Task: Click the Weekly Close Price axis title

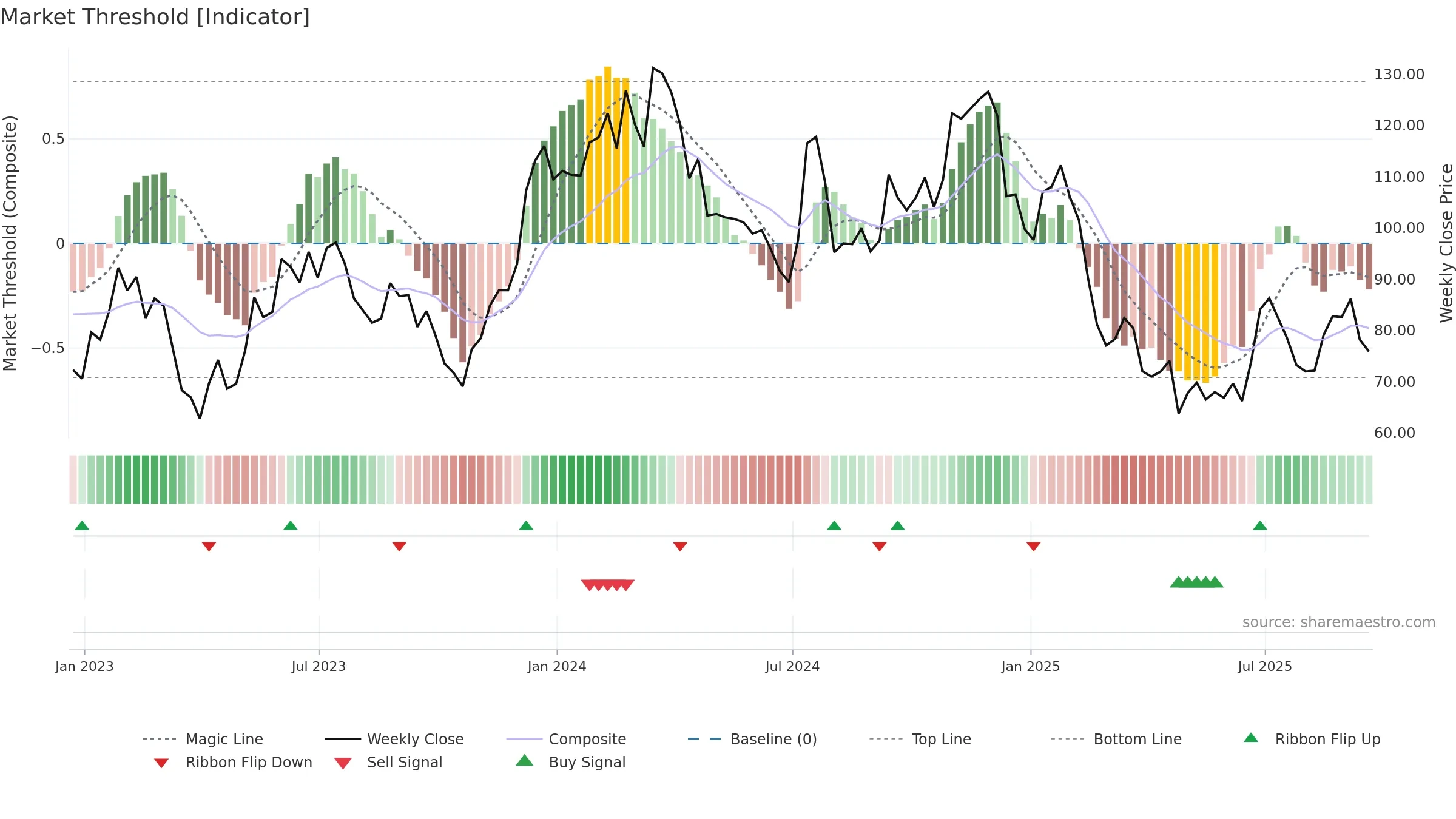Action: (x=1447, y=243)
